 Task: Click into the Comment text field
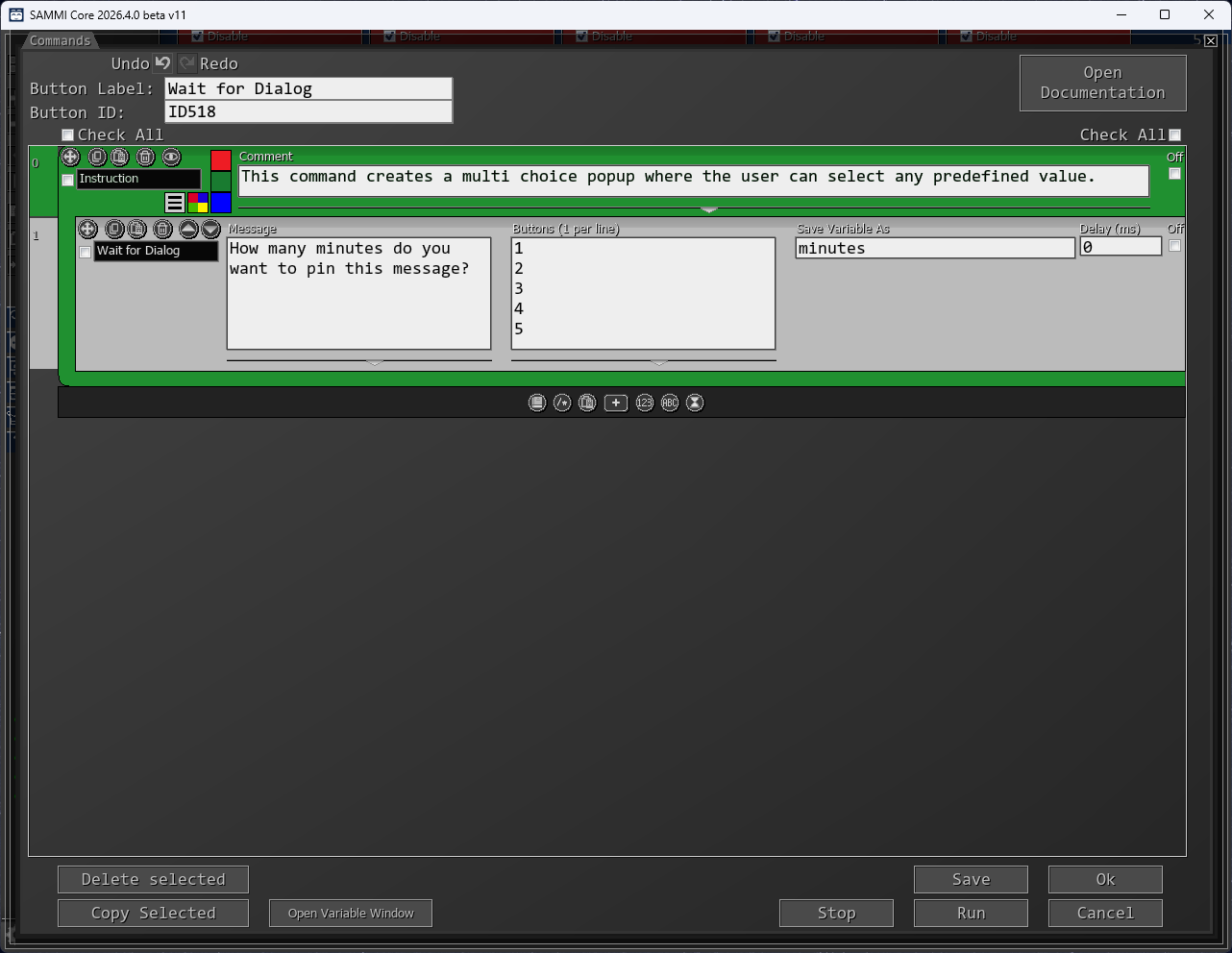(693, 181)
